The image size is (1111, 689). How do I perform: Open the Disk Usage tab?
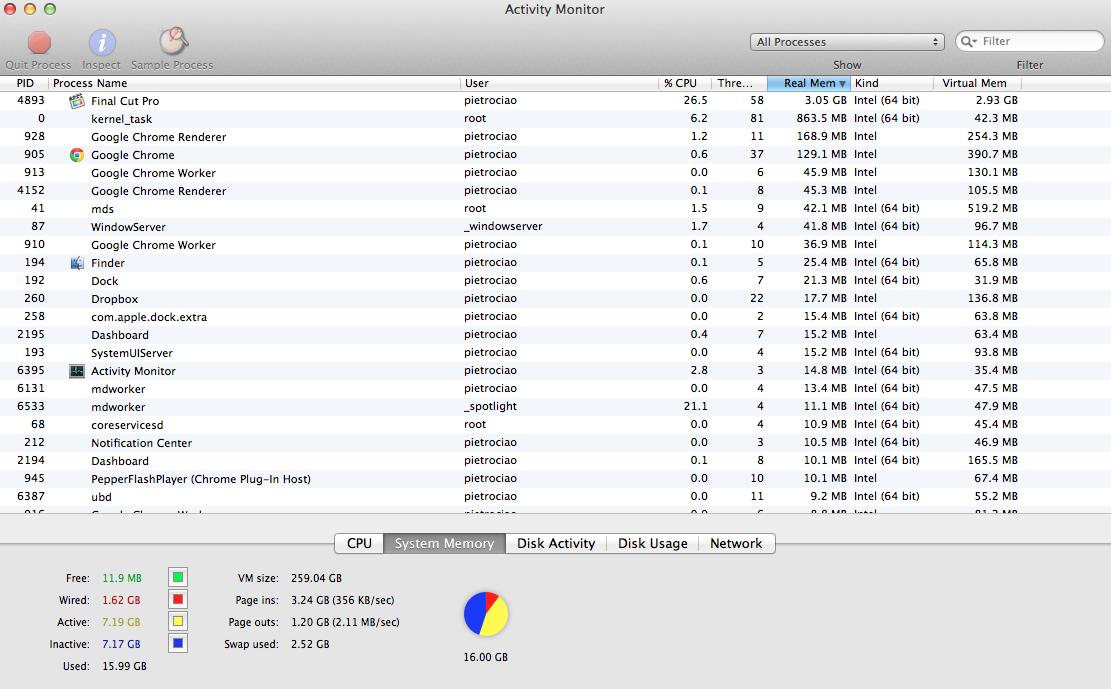pos(653,543)
